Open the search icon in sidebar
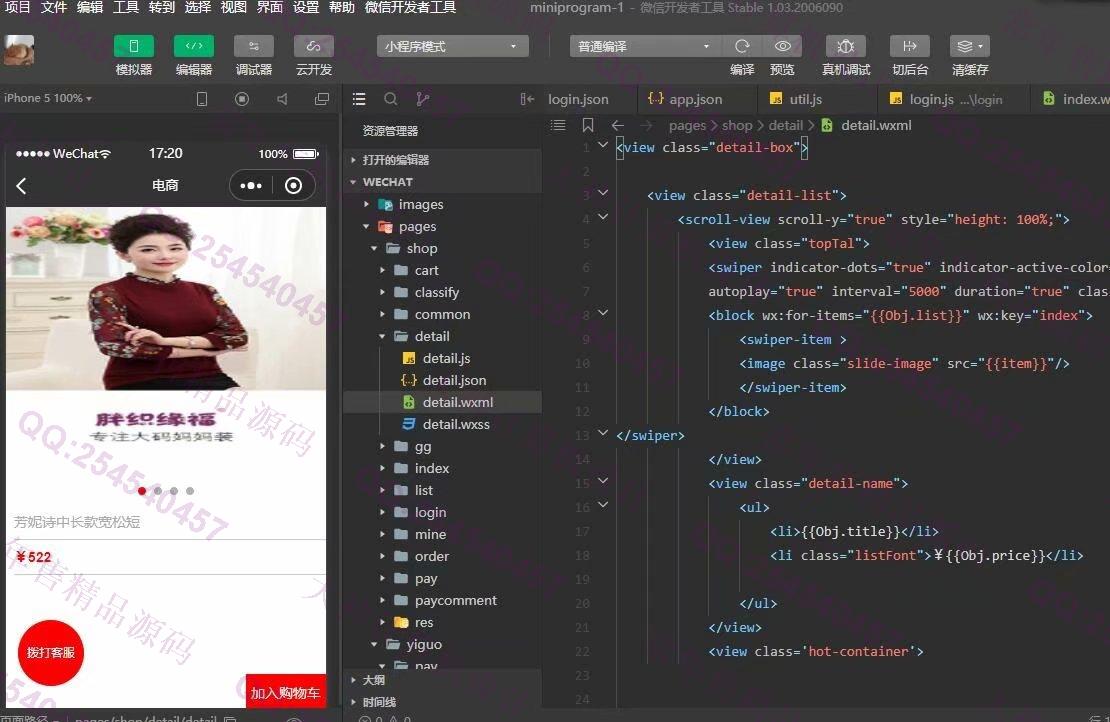This screenshot has width=1110, height=722. click(391, 99)
